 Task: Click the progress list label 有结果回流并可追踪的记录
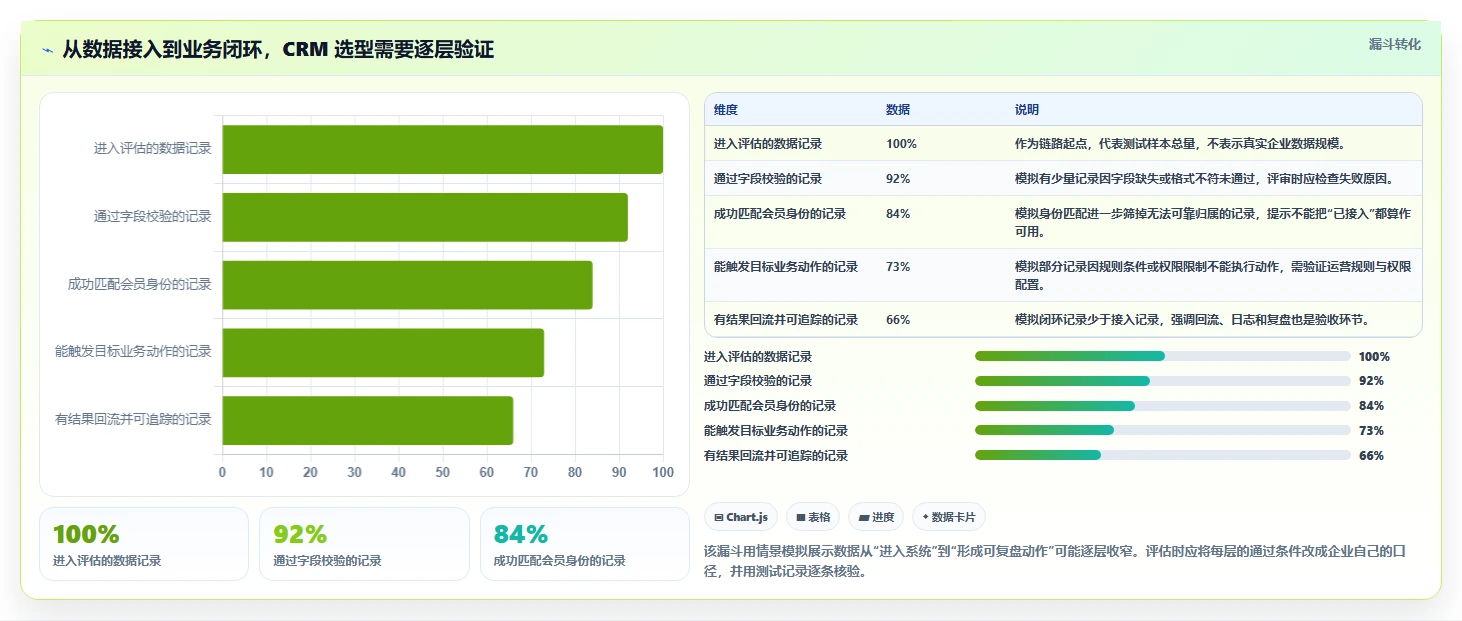tap(776, 456)
